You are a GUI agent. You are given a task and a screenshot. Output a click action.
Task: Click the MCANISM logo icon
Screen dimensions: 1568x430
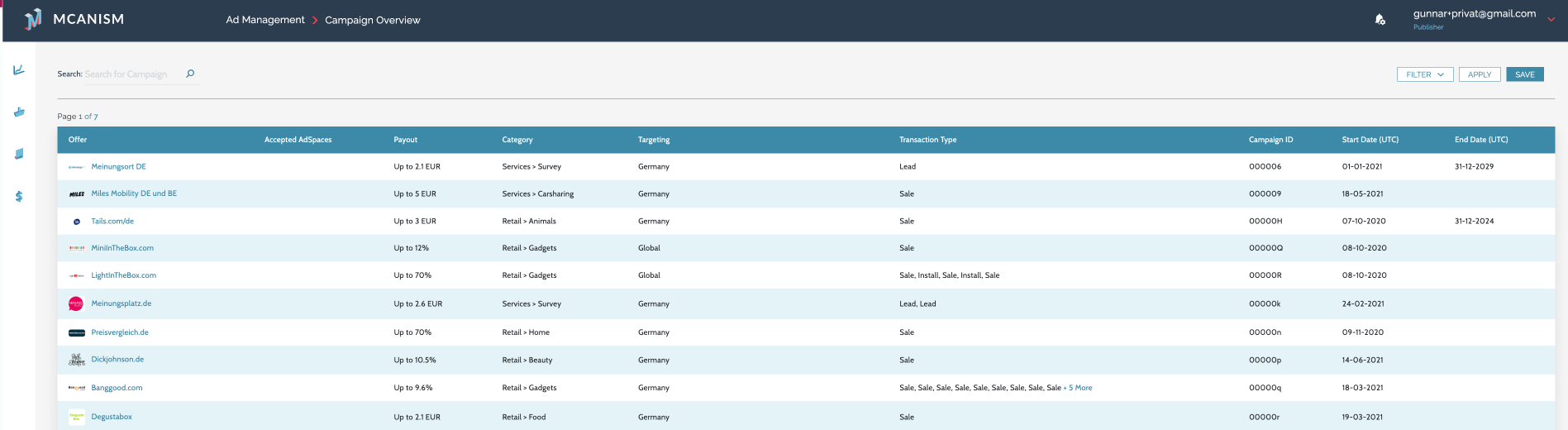(33, 19)
